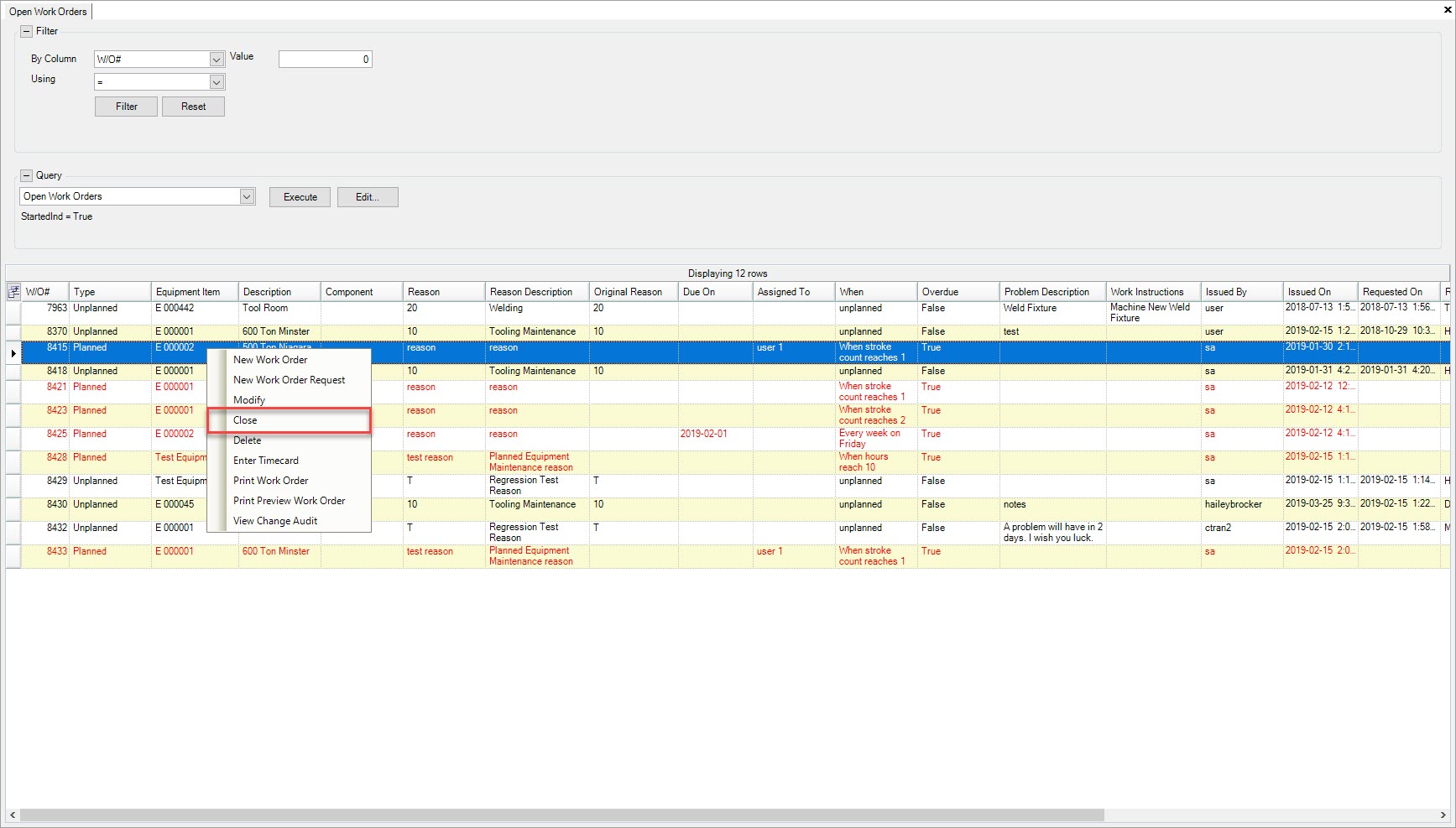Click the 'haileybrocker' issued by cell

(x=1242, y=509)
